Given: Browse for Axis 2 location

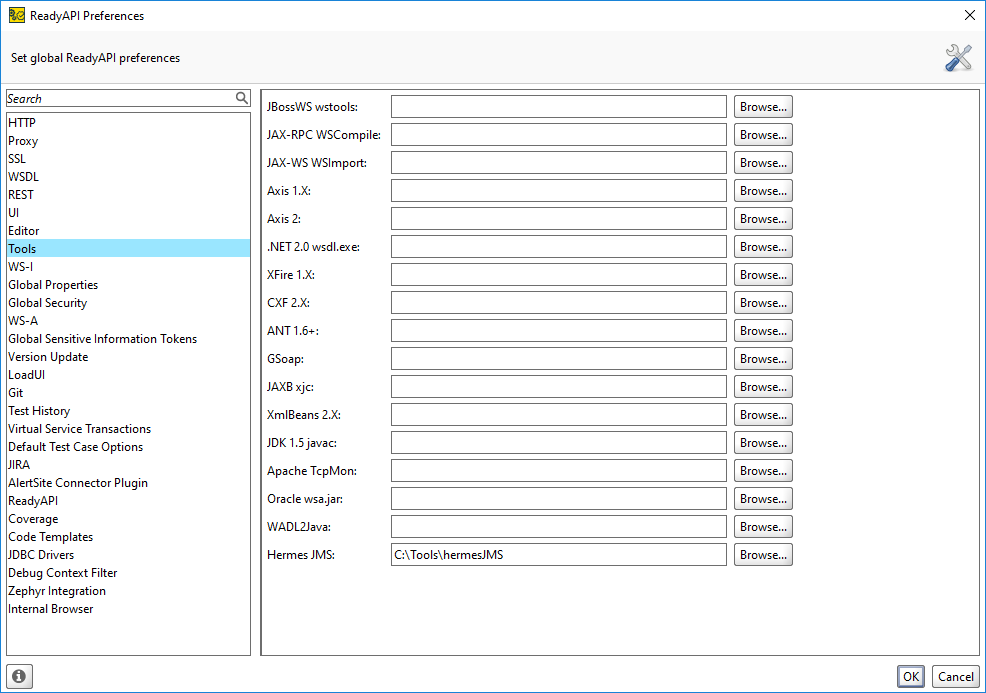Looking at the screenshot, I should [763, 219].
